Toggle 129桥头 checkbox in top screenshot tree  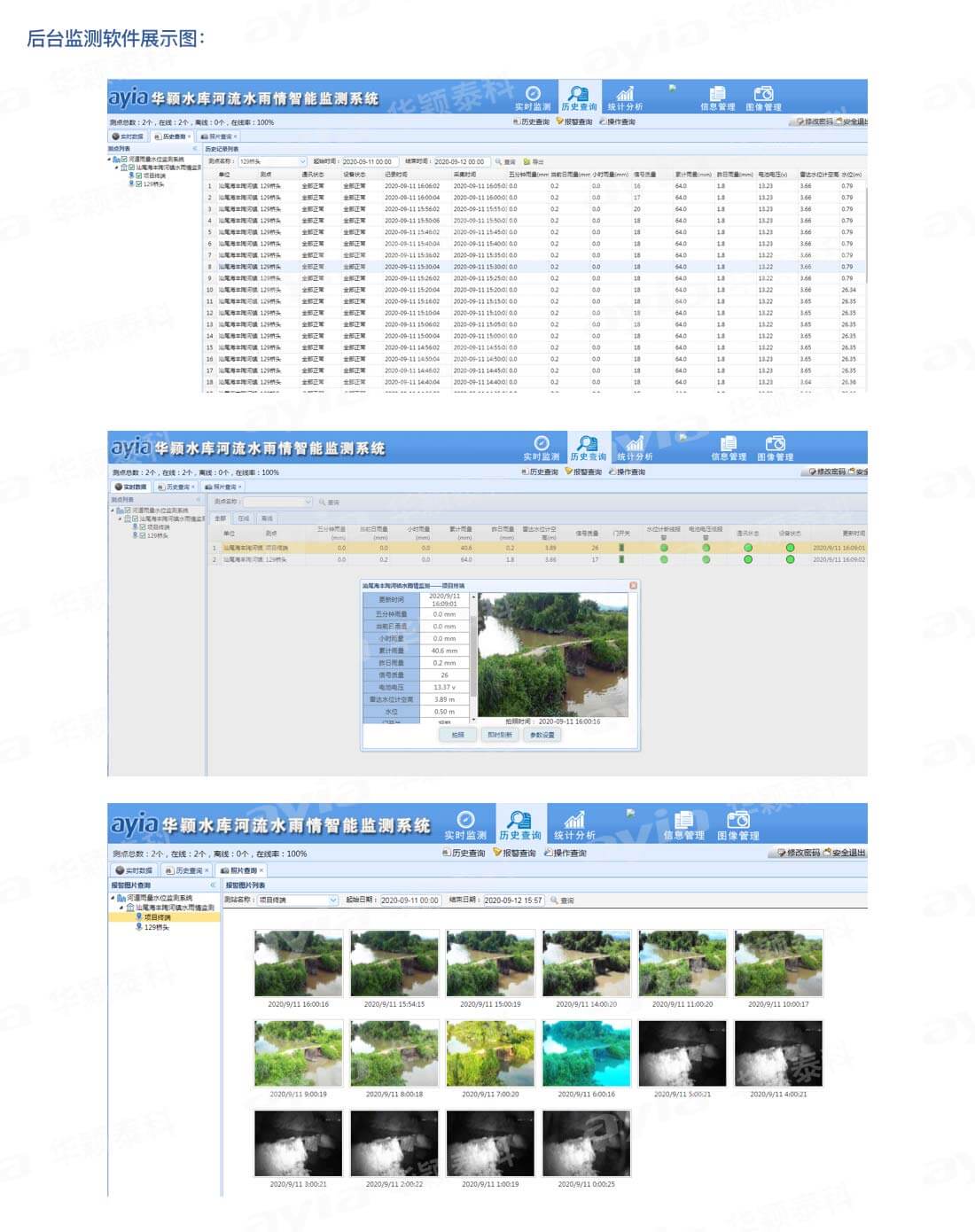(139, 184)
